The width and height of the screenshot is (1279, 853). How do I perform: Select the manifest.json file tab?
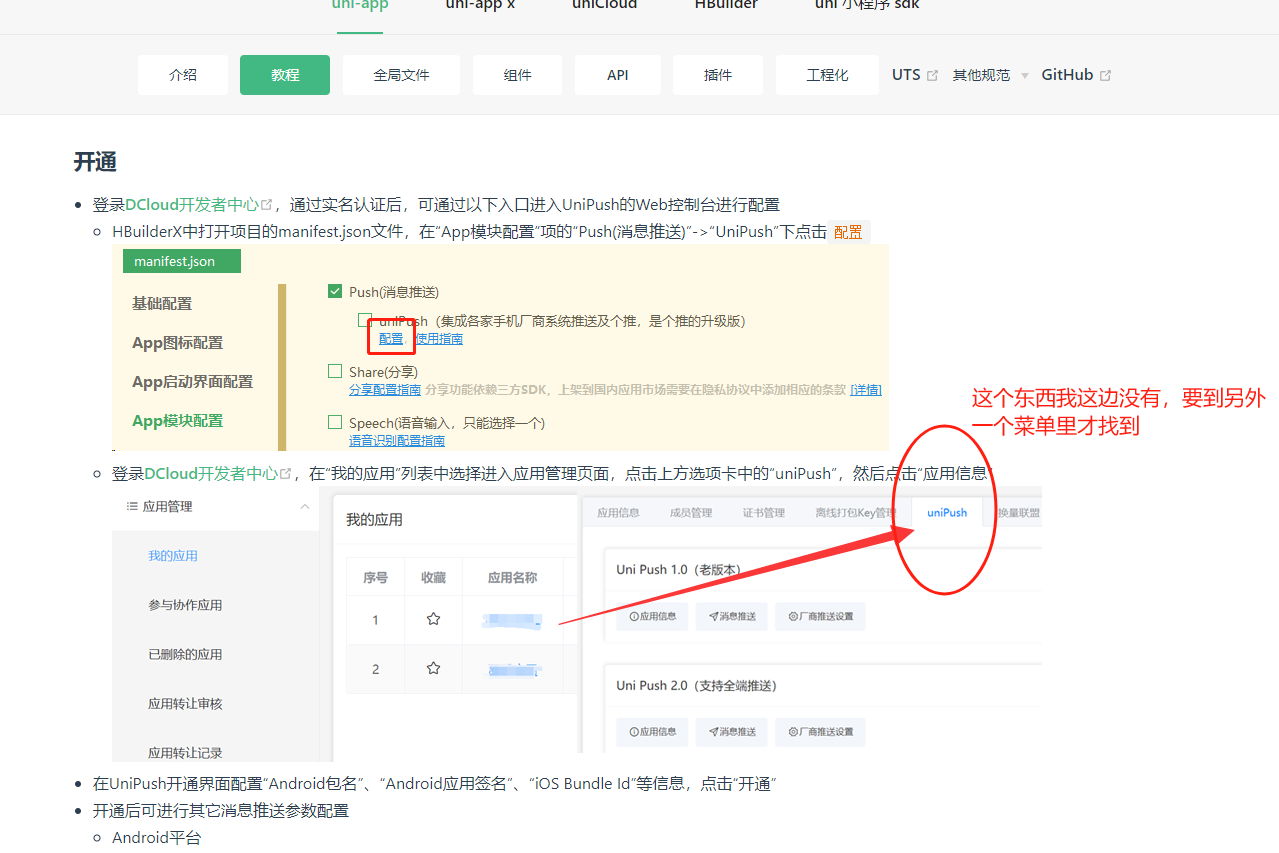point(181,262)
